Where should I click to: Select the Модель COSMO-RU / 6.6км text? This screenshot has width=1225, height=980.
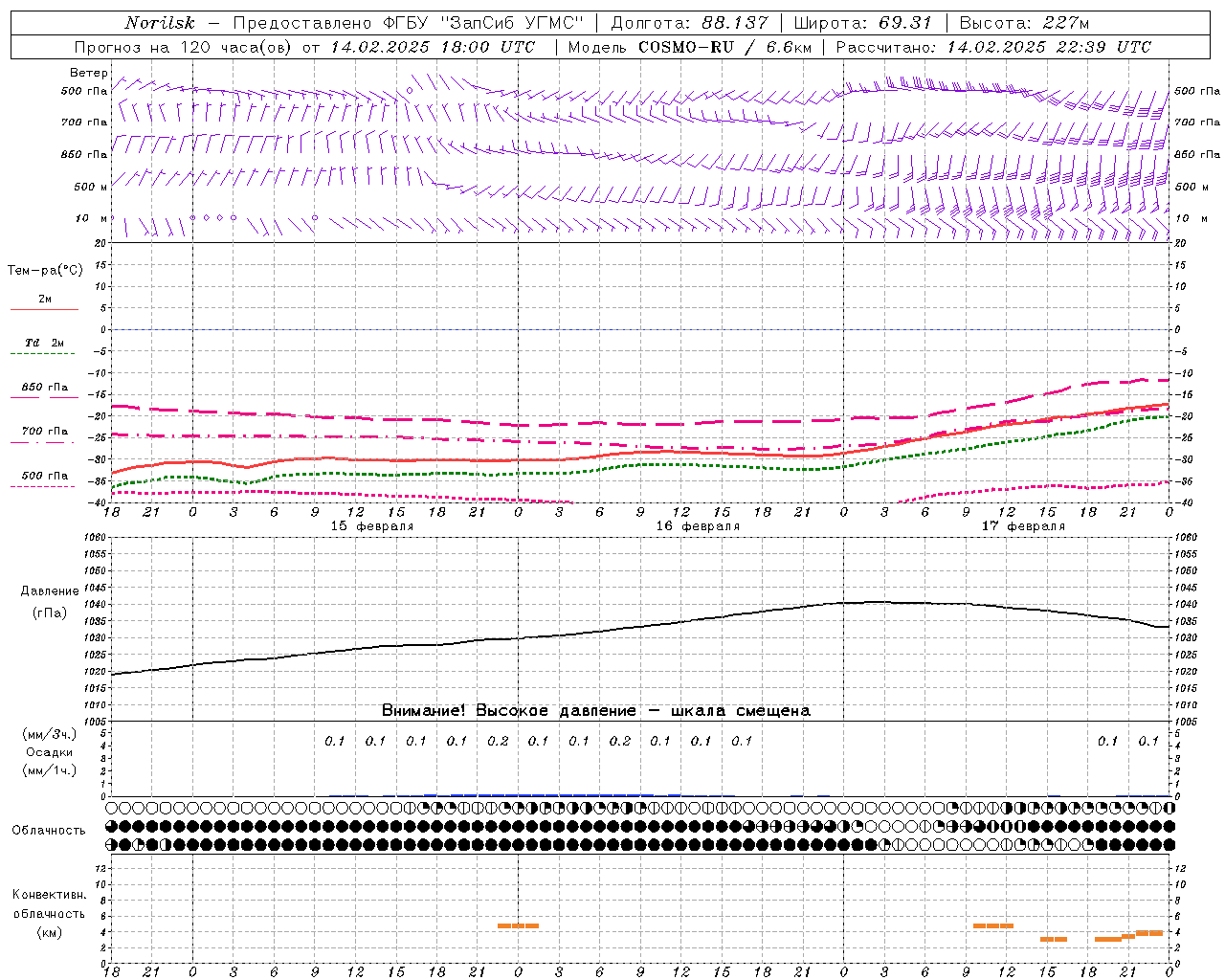(x=689, y=47)
